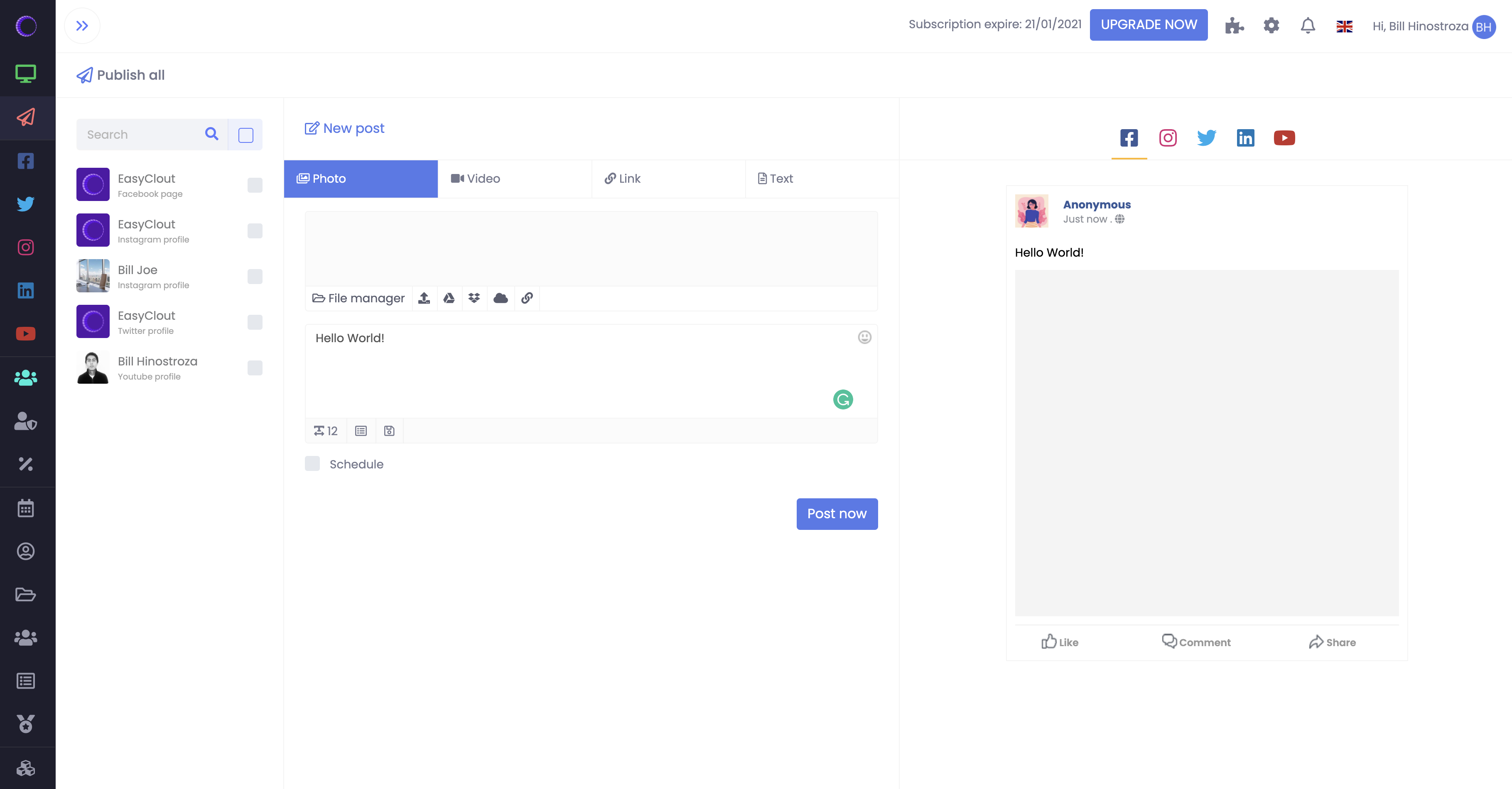Check the EasyClout Facebook page account
The width and height of the screenshot is (1512, 789).
(255, 185)
